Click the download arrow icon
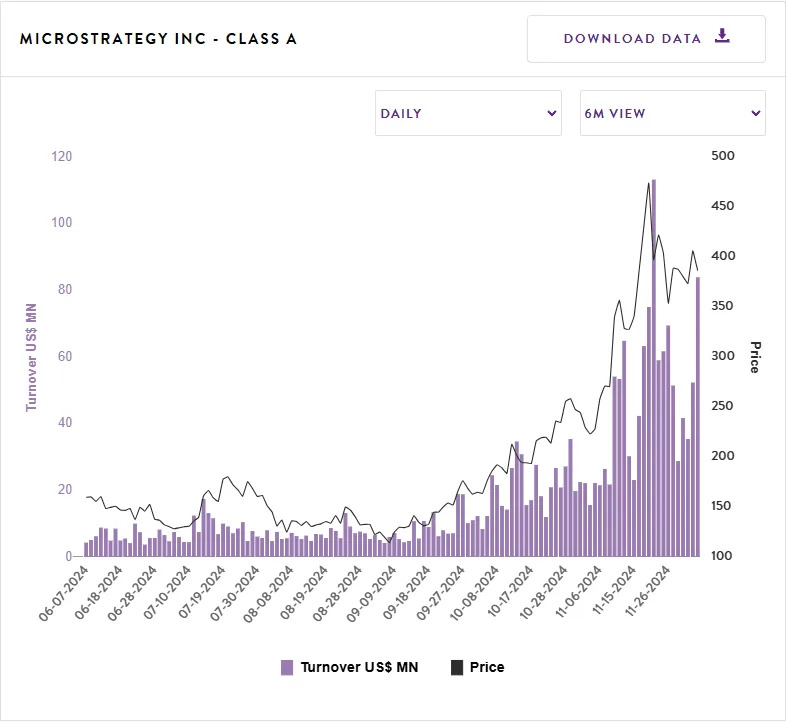 click(x=722, y=36)
